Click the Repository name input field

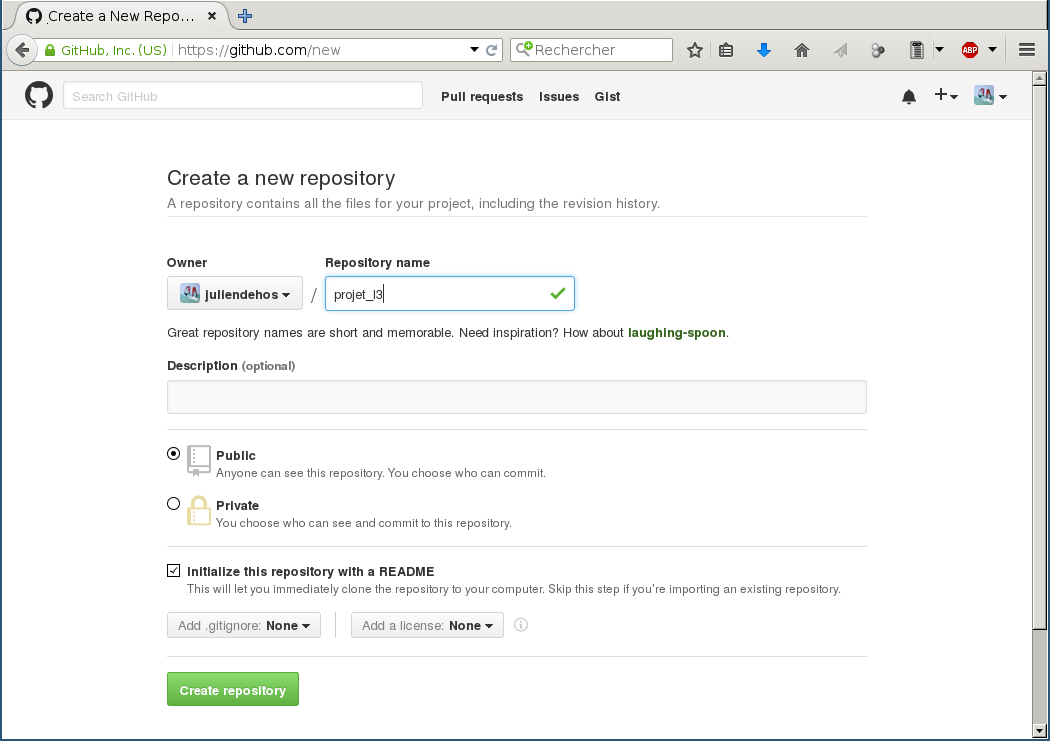pyautogui.click(x=450, y=293)
